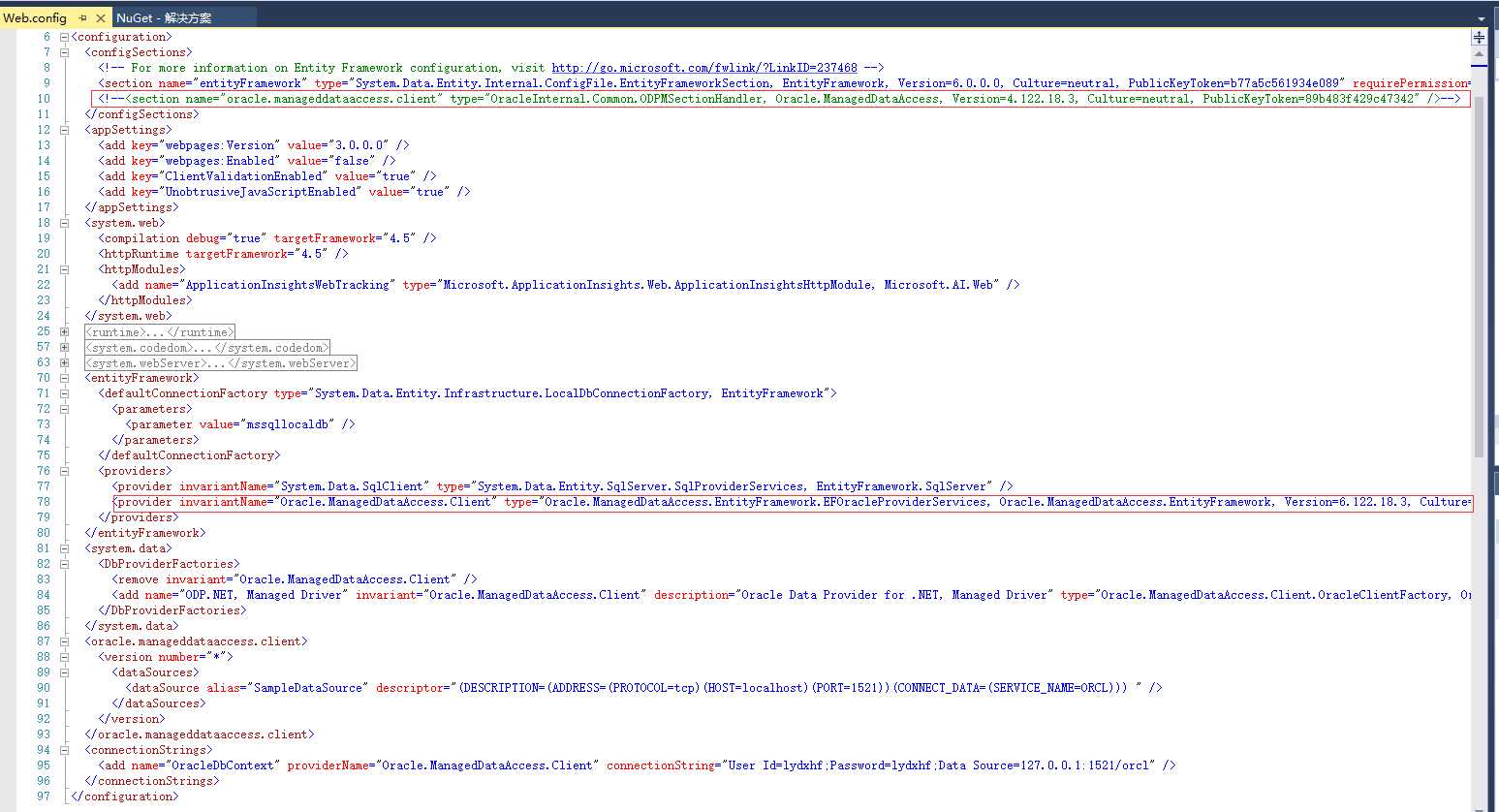Collapse the providers node on line 76
The height and width of the screenshot is (812, 1499).
coord(64,471)
